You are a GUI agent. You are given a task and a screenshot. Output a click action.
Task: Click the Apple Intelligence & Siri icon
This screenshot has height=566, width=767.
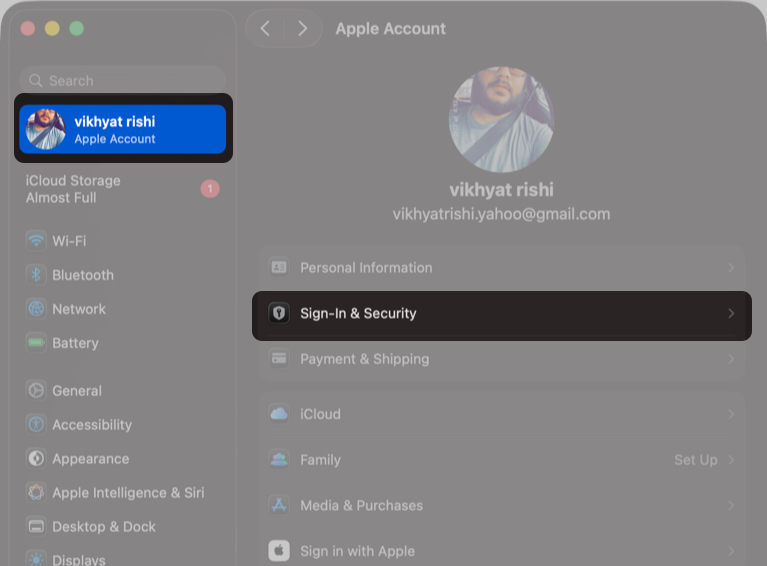(x=36, y=493)
